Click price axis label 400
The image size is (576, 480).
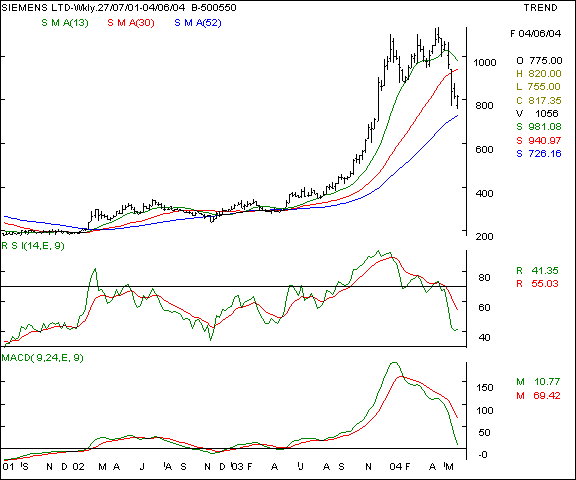[x=484, y=193]
